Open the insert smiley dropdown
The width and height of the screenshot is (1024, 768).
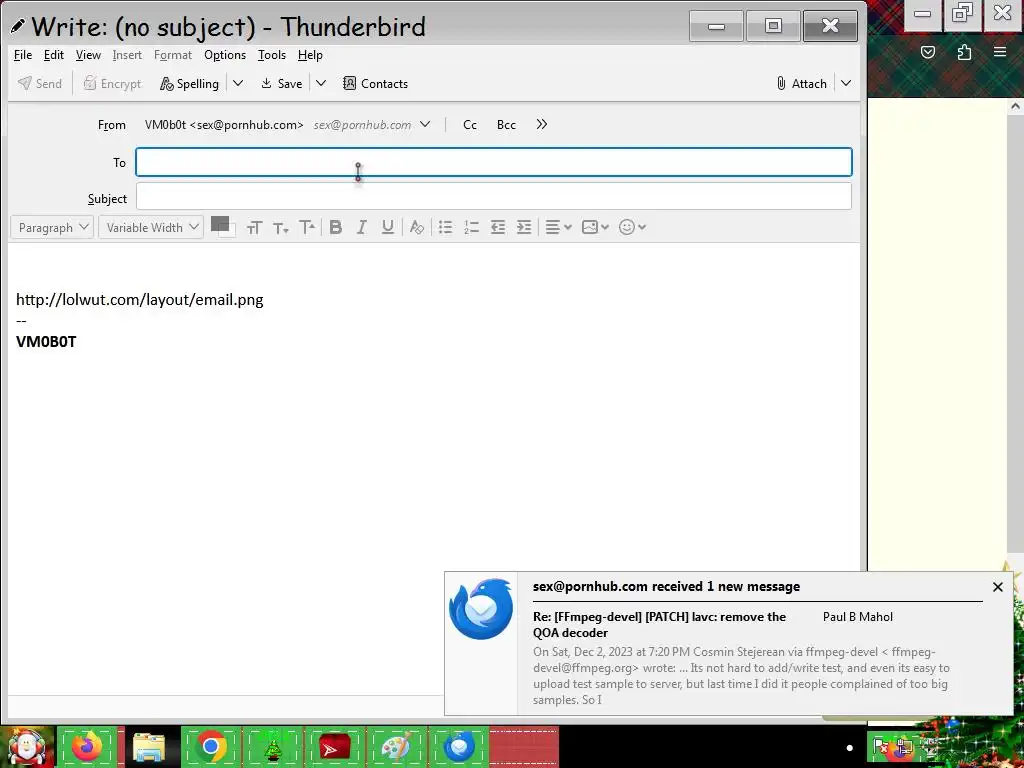pos(632,227)
